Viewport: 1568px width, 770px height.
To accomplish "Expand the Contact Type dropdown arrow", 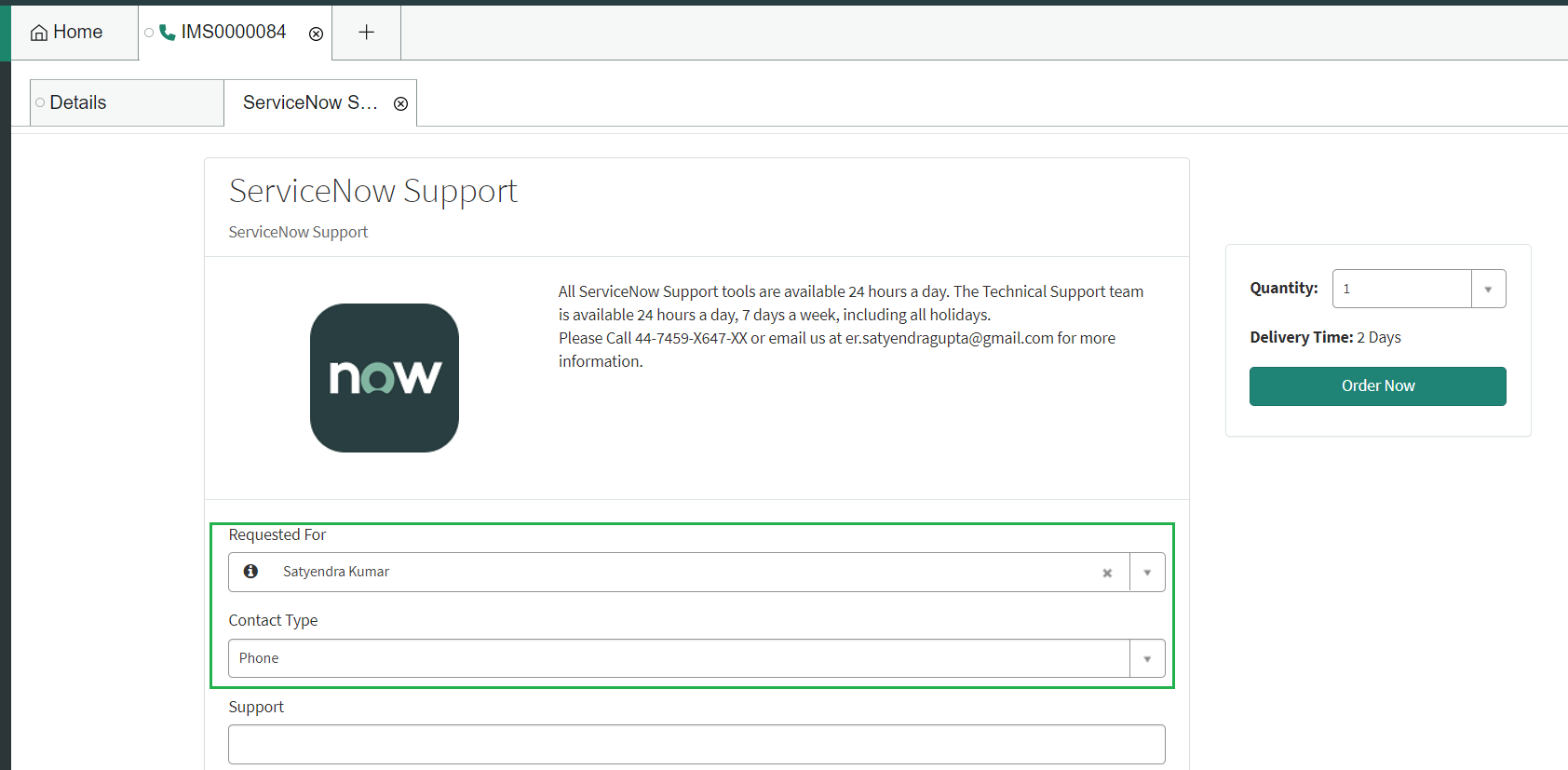I will 1147,659.
